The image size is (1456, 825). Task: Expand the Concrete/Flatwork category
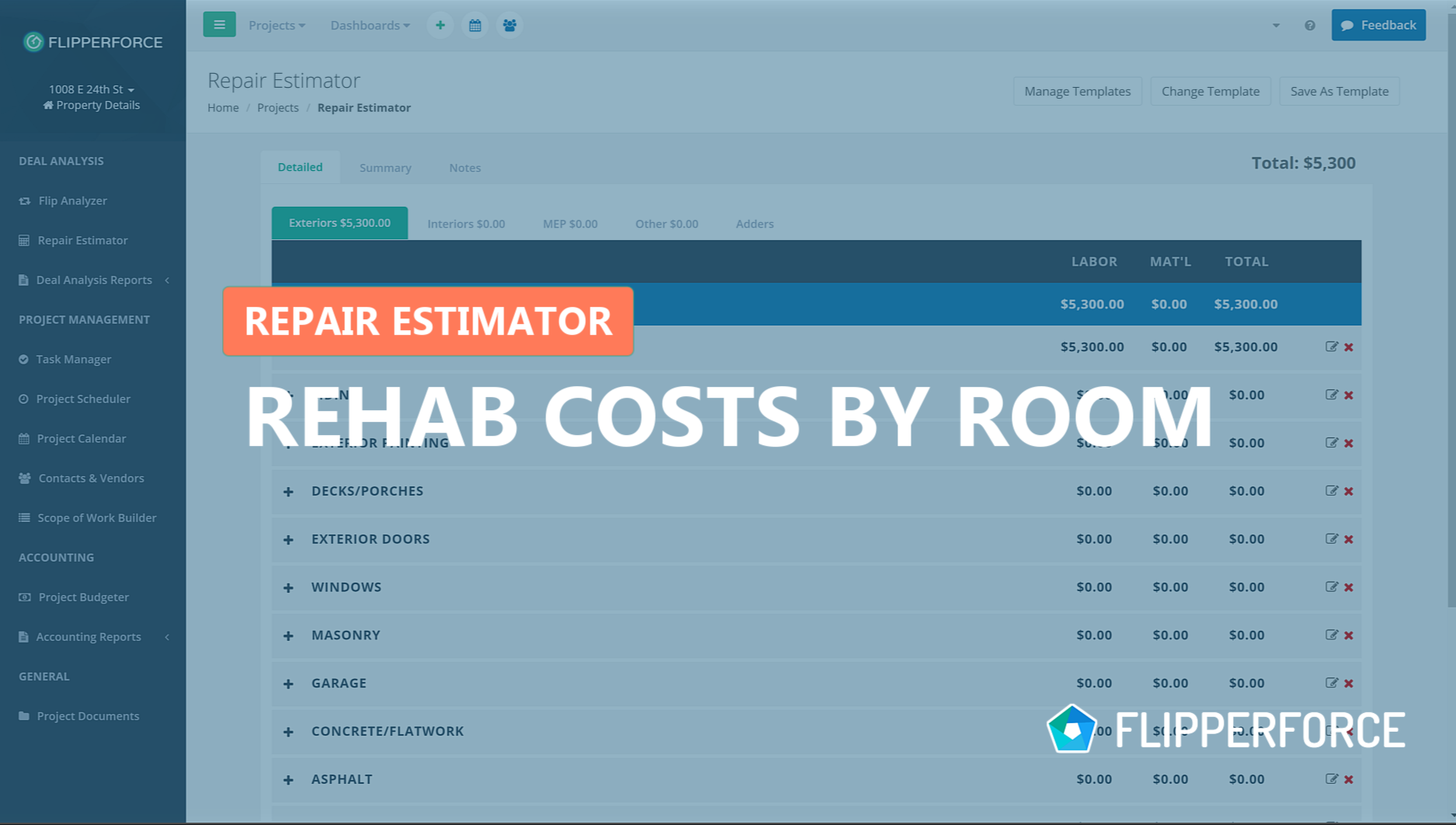288,732
